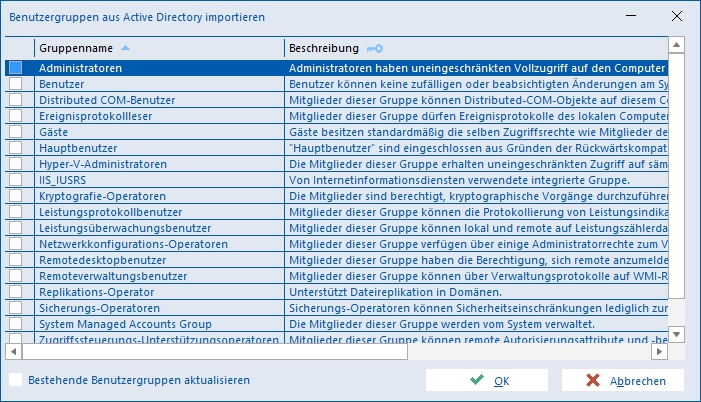Click the Gäste group name

(54, 132)
